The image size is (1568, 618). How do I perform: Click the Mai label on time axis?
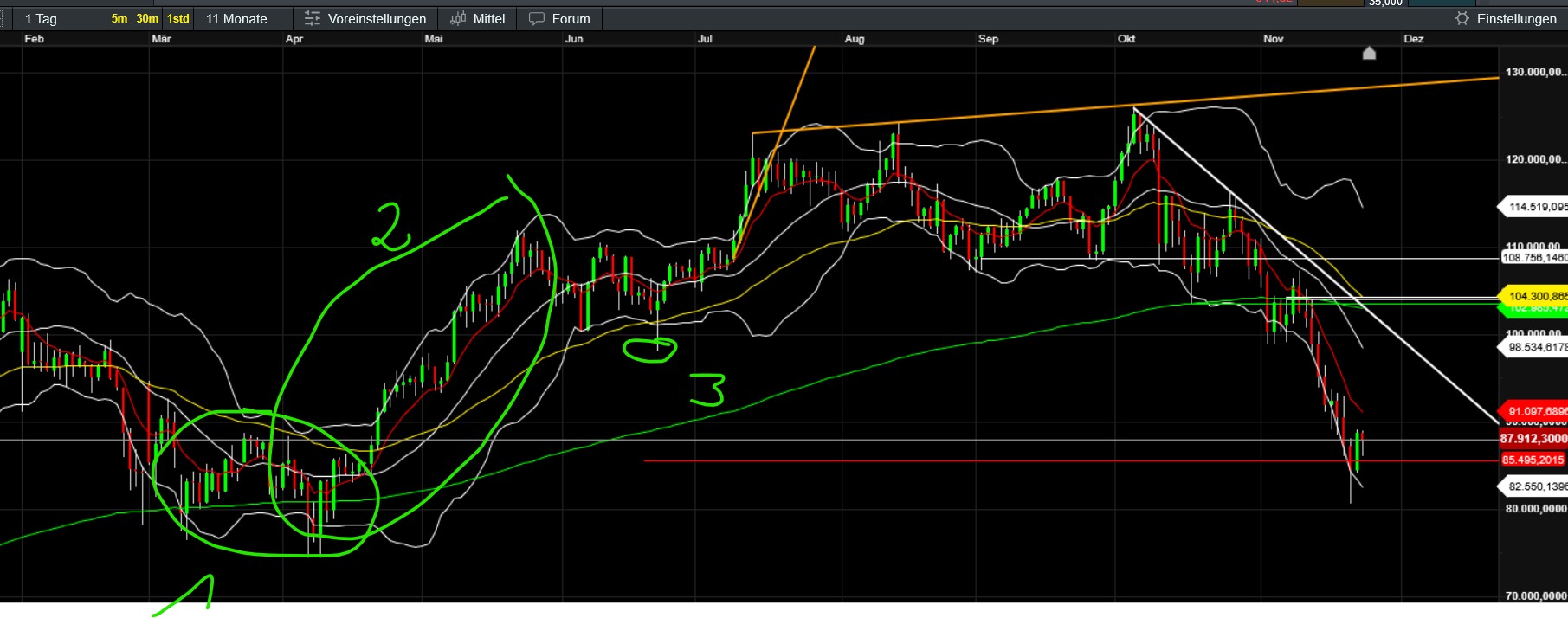[434, 39]
